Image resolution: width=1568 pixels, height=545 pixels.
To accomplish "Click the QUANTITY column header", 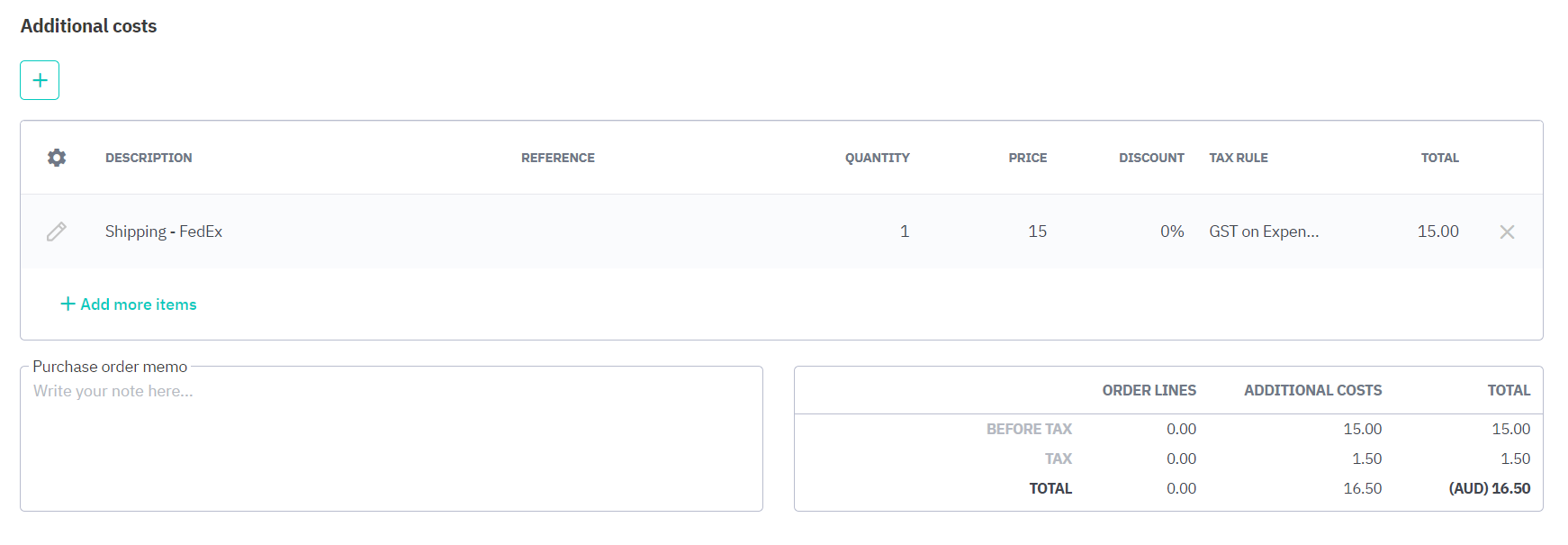I will [877, 158].
